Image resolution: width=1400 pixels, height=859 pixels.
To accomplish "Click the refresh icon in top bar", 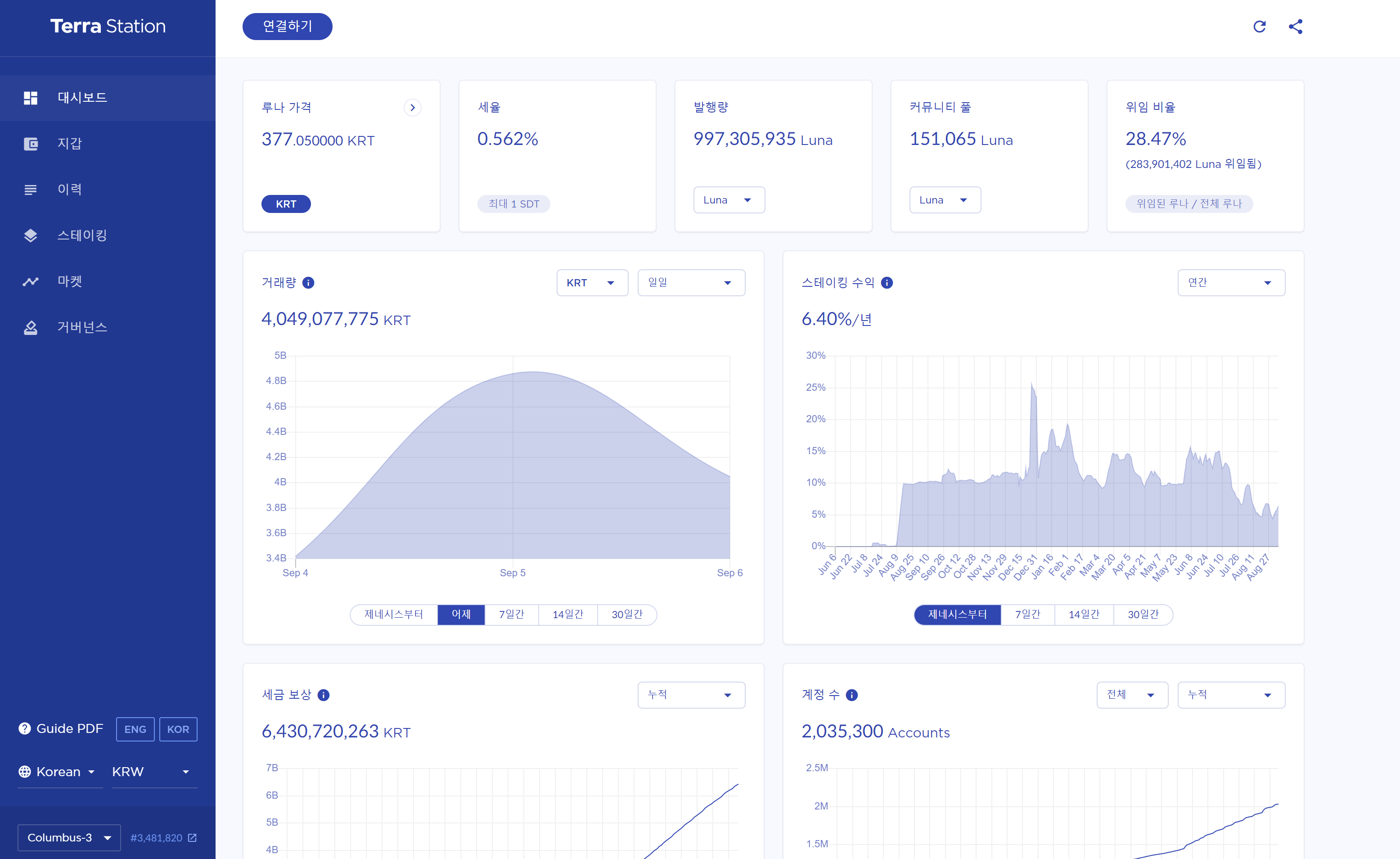I will click(1259, 27).
